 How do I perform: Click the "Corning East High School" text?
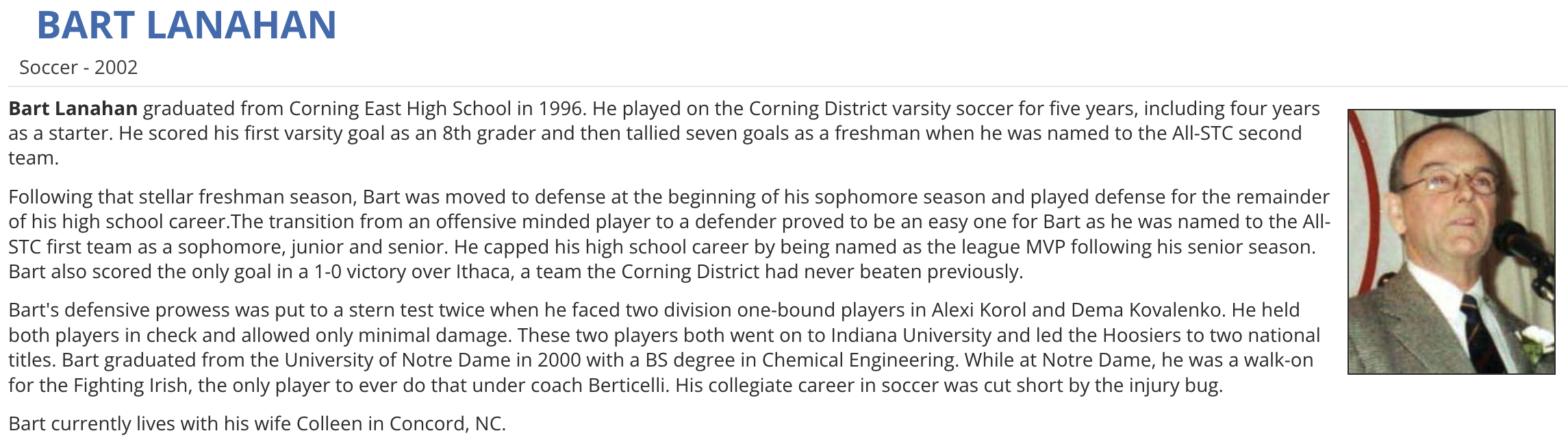coord(400,108)
